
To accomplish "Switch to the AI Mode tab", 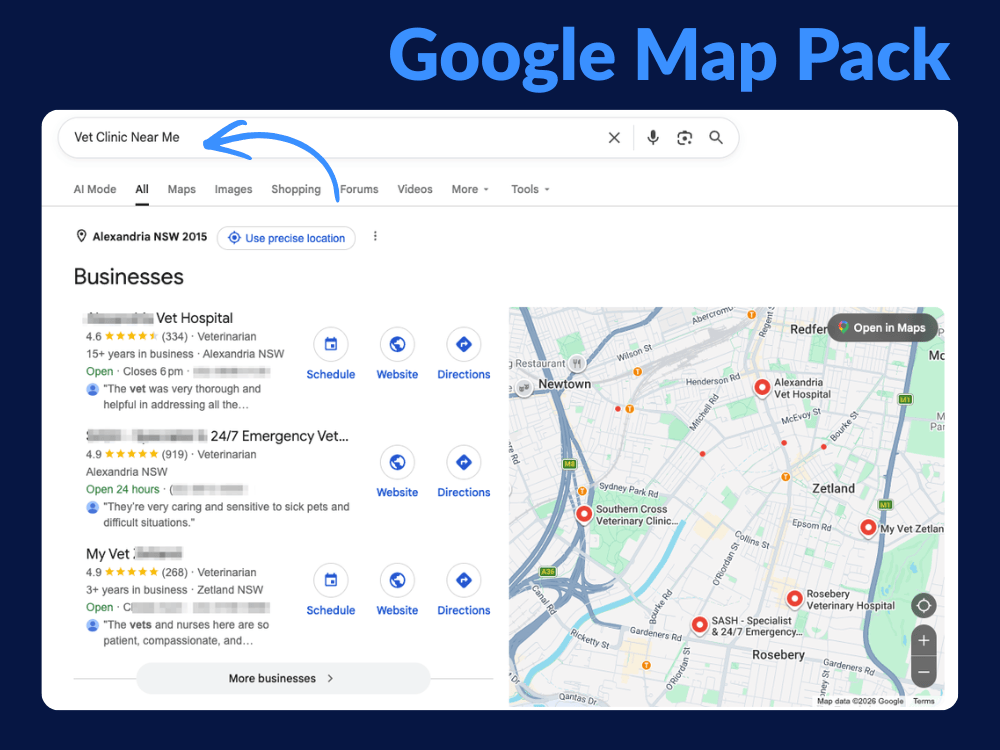I will [x=95, y=189].
